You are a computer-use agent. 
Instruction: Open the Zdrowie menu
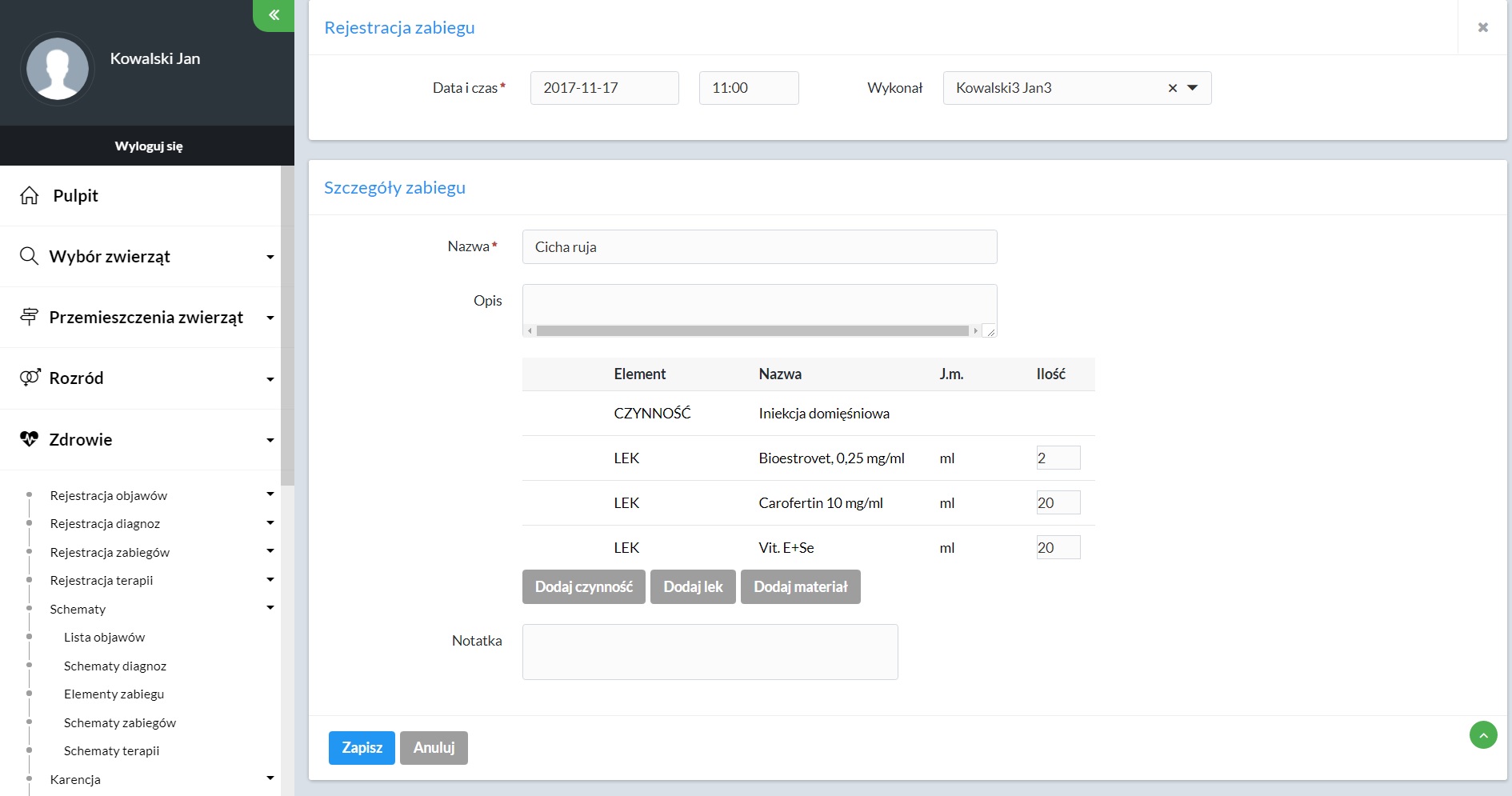[x=80, y=439]
